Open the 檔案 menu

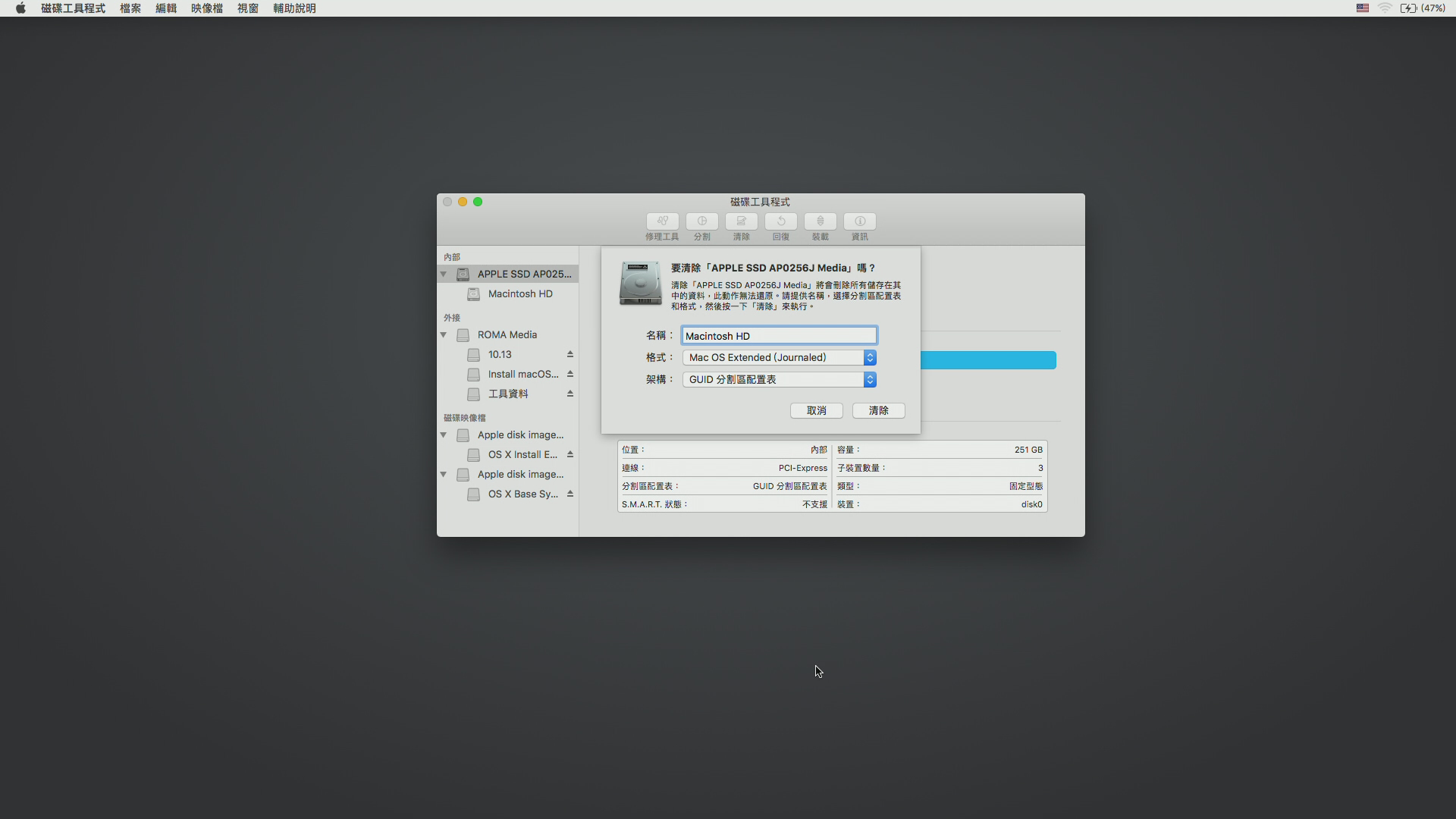point(130,8)
